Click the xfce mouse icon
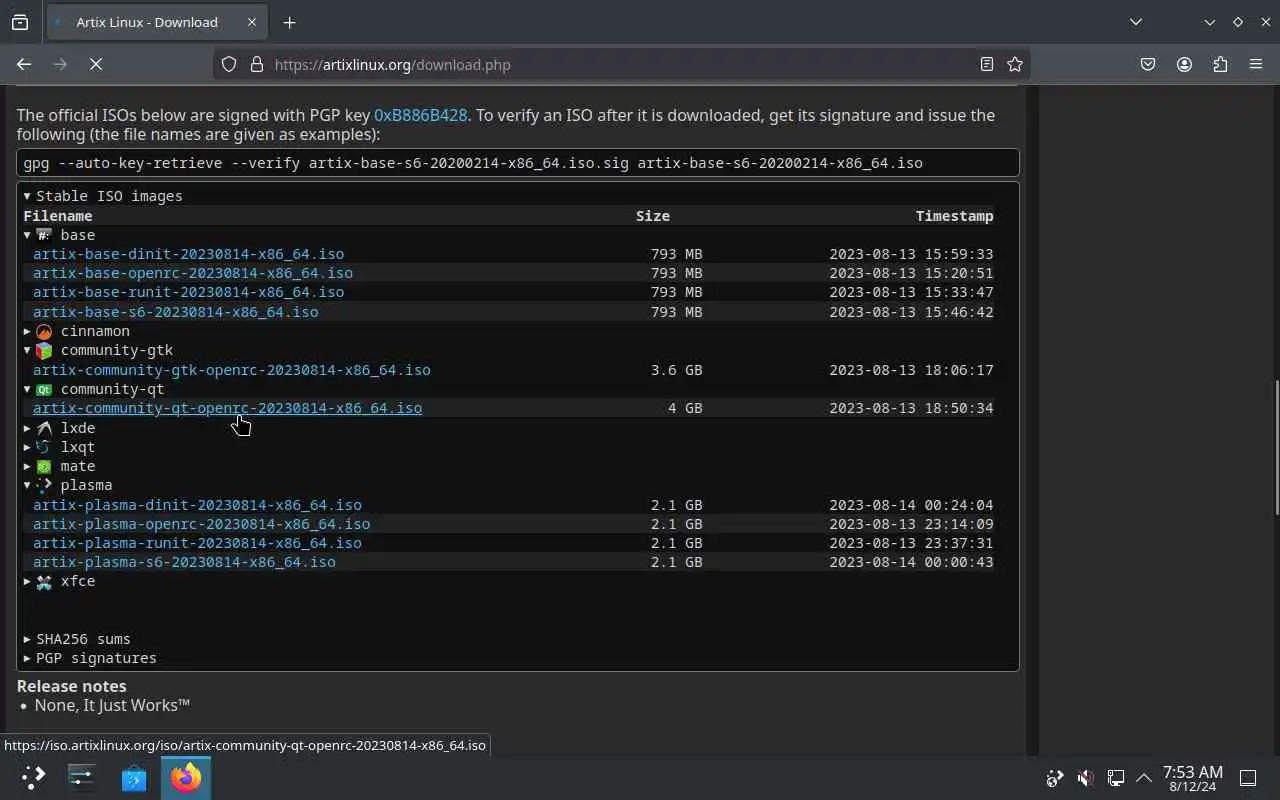This screenshot has height=800, width=1280. click(x=44, y=581)
